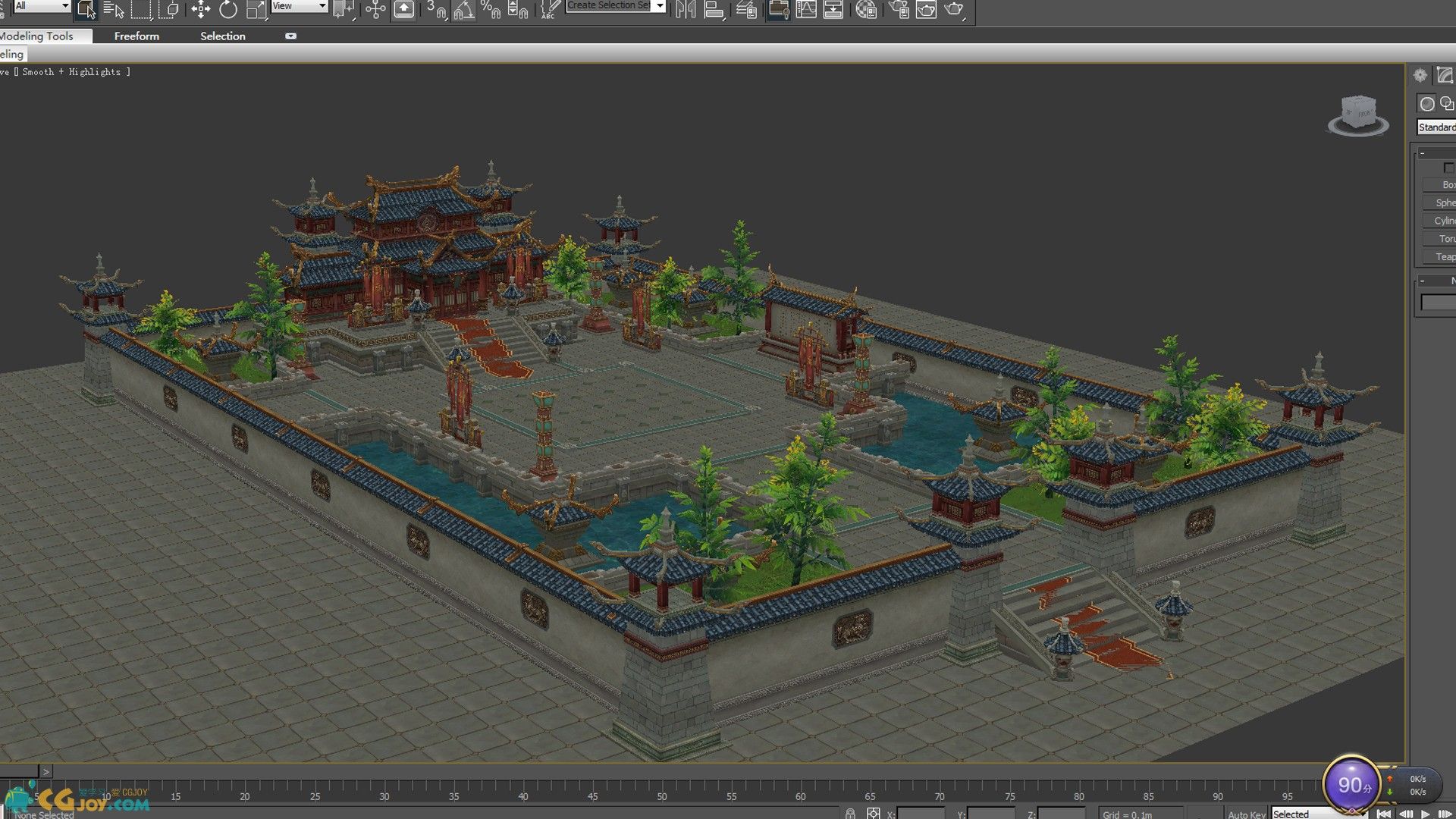Toggle the Angle Snap tool
The width and height of the screenshot is (1456, 819).
pos(463,9)
